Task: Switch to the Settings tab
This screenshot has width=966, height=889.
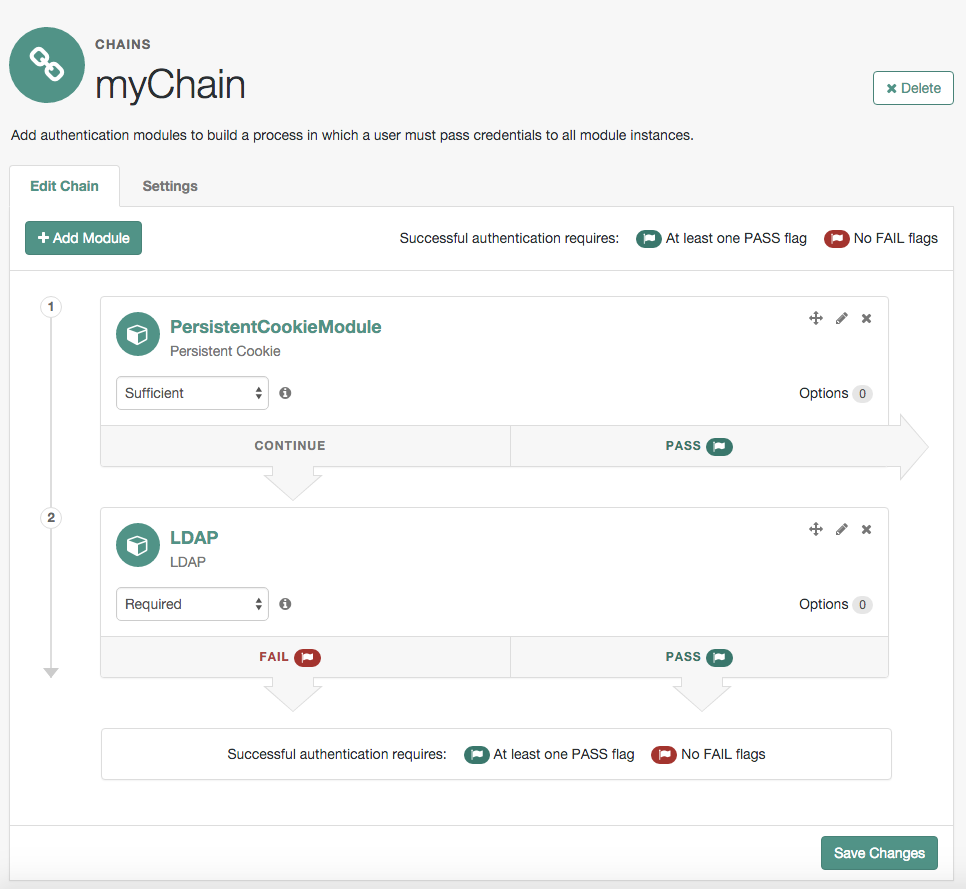Action: (170, 186)
